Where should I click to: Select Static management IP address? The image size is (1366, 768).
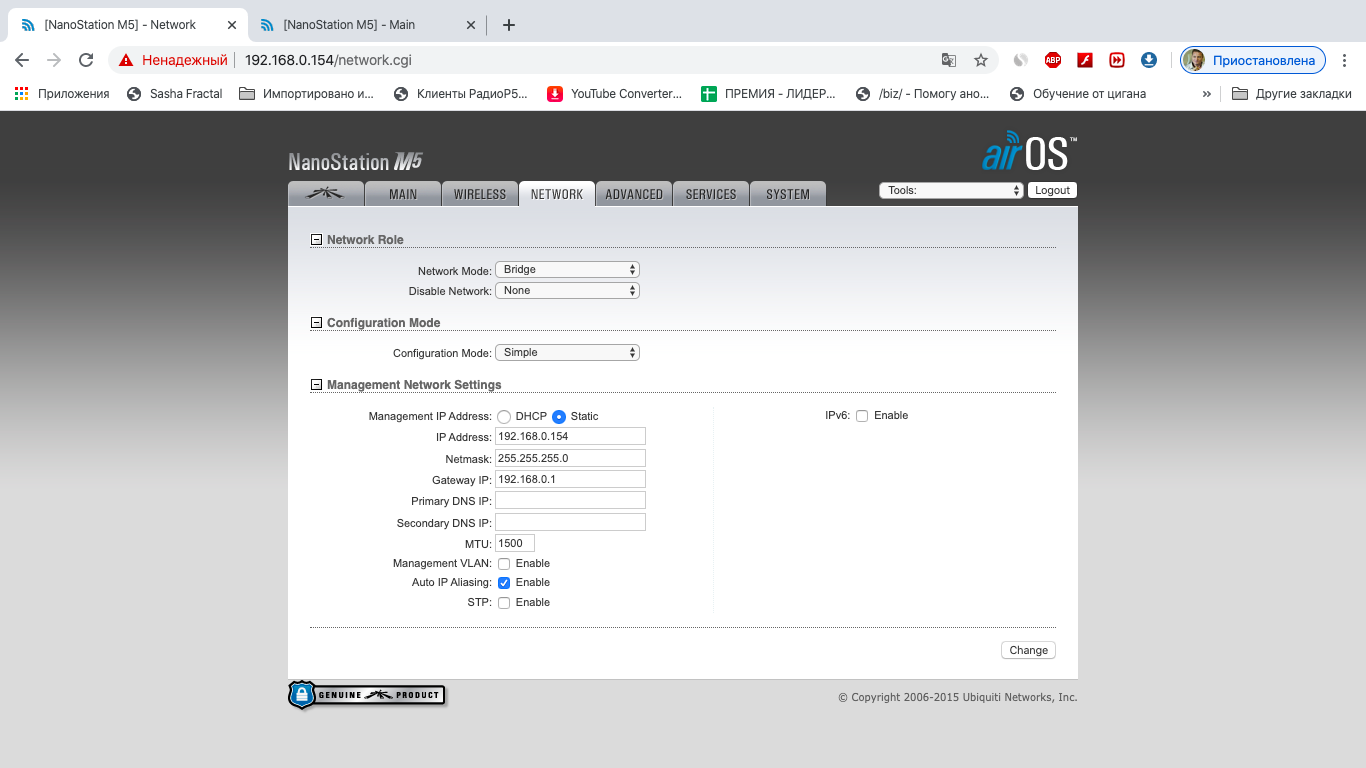click(559, 417)
